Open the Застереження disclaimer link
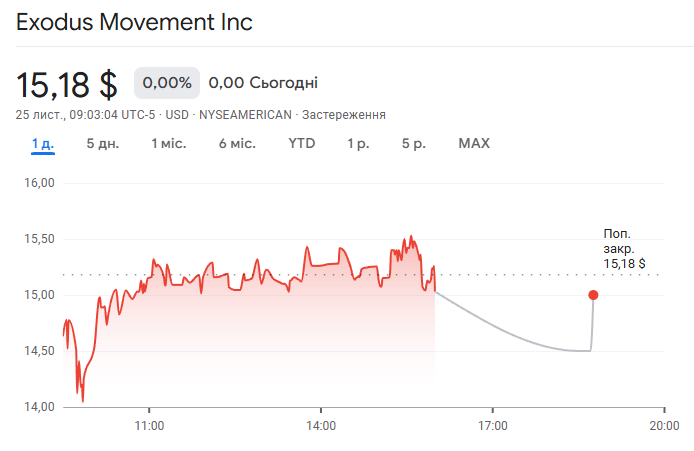This screenshot has width=694, height=451. coord(343,115)
